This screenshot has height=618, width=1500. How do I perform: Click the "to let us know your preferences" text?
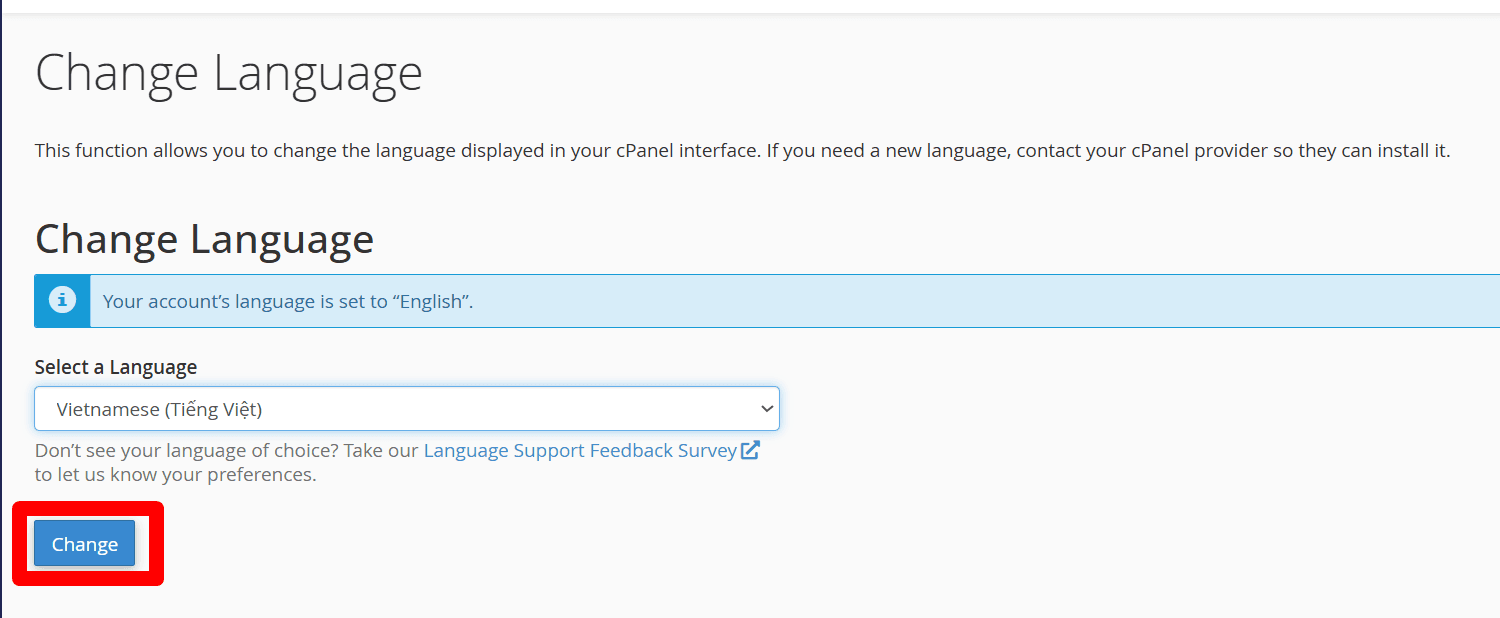175,475
